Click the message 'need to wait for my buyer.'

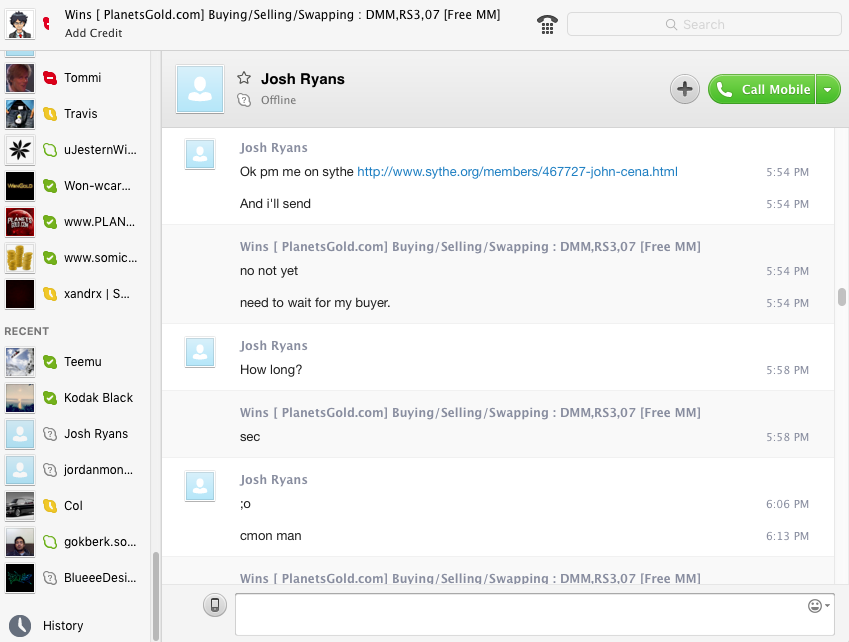click(315, 303)
